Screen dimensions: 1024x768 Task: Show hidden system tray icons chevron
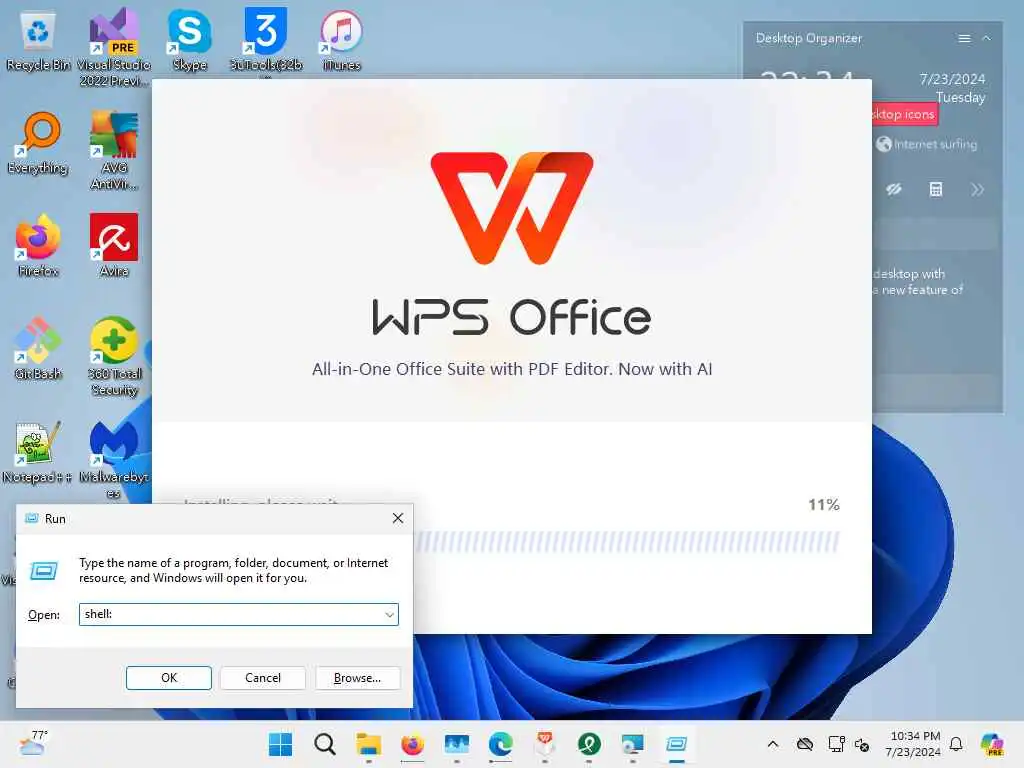[x=773, y=744]
